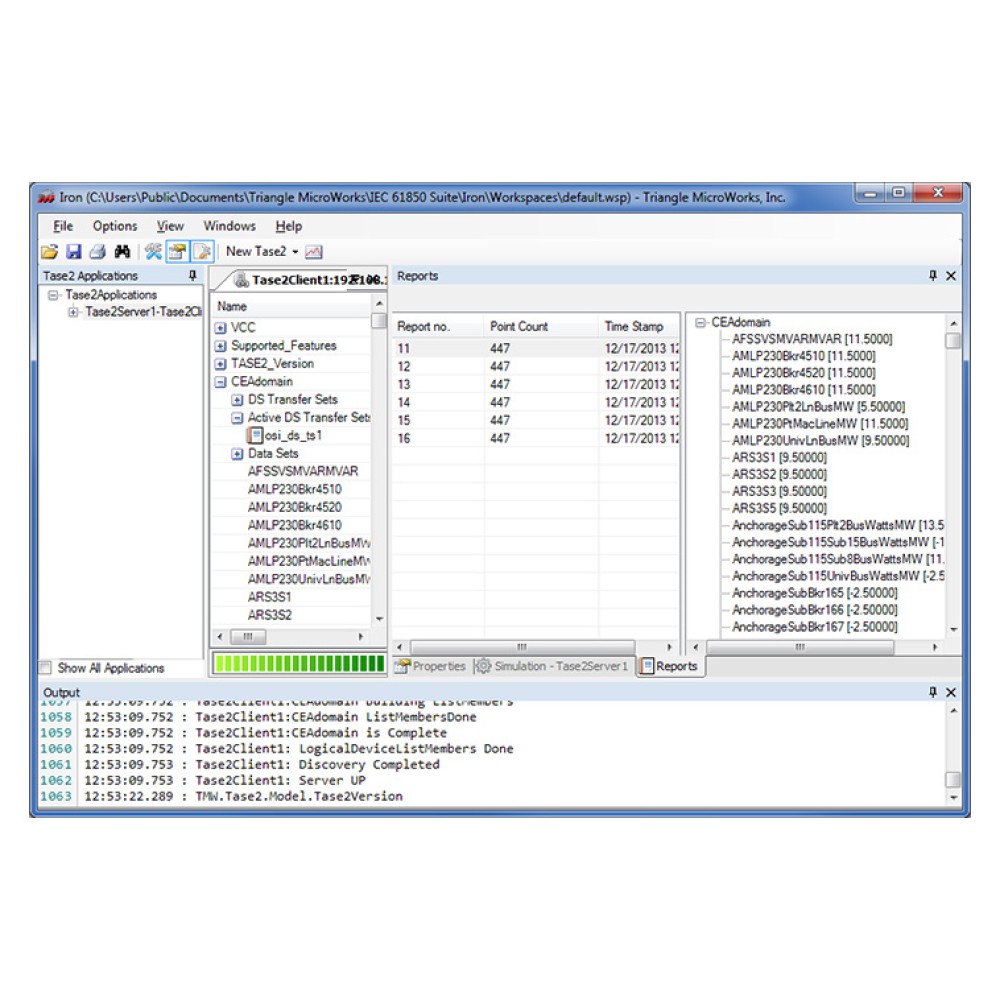
Task: Open the File menu
Action: [62, 226]
